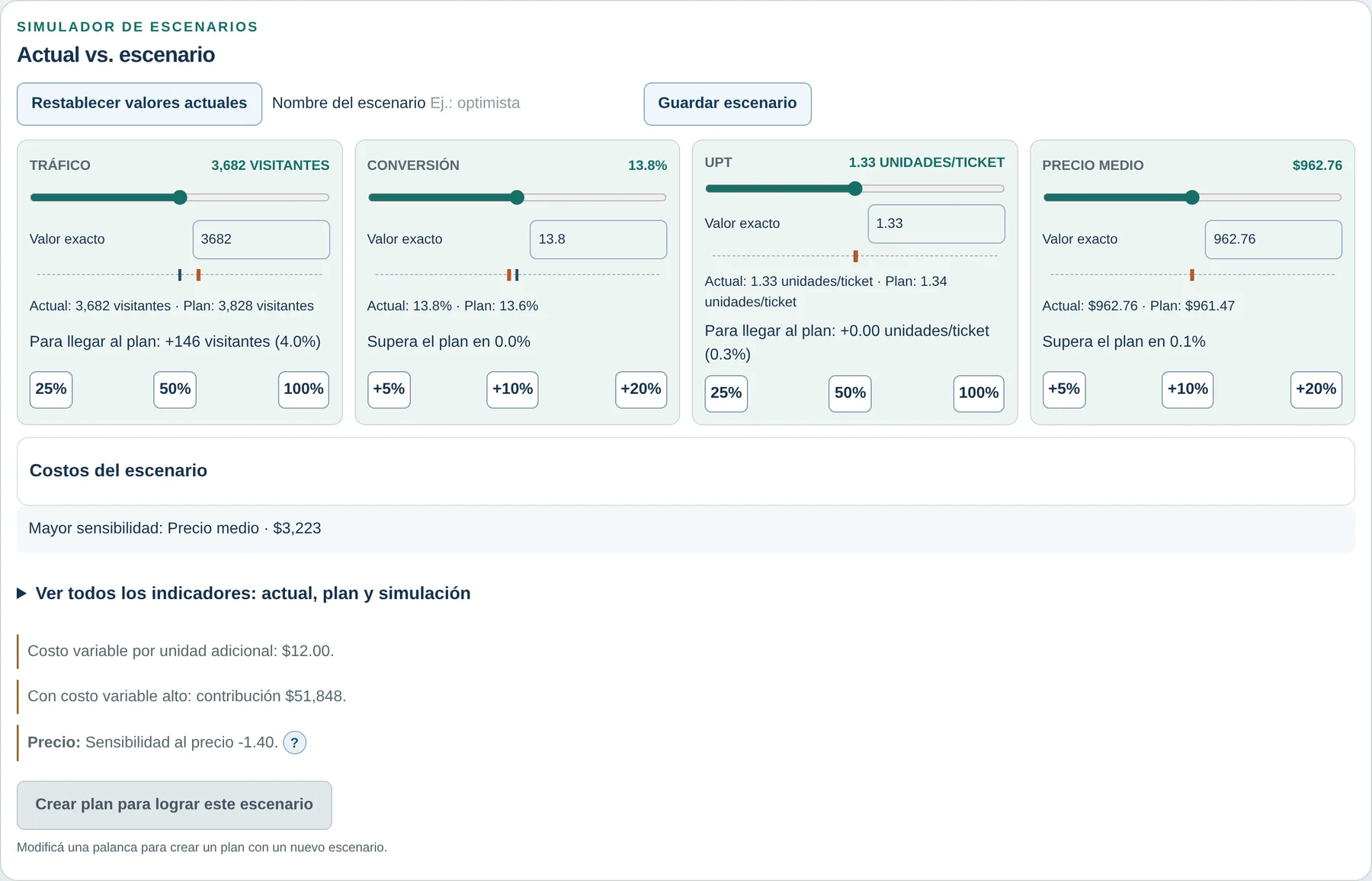Open the sensitivity help question-mark icon

coord(294,742)
